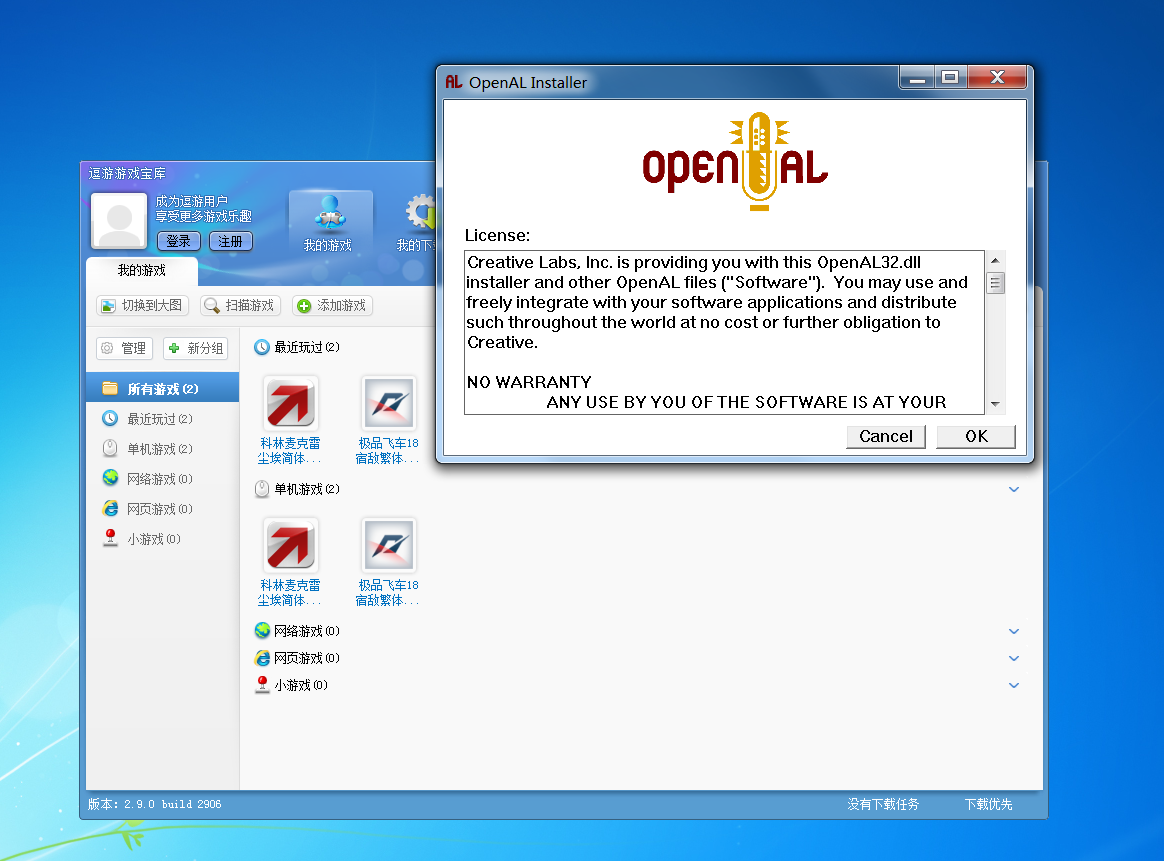
Task: Select 单机游戏 (2) in sidebar
Action: click(163, 448)
